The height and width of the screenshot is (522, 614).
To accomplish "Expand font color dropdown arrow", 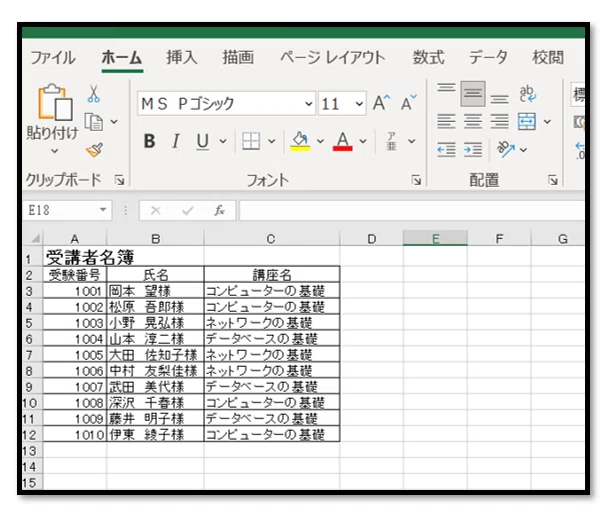I will 363,141.
